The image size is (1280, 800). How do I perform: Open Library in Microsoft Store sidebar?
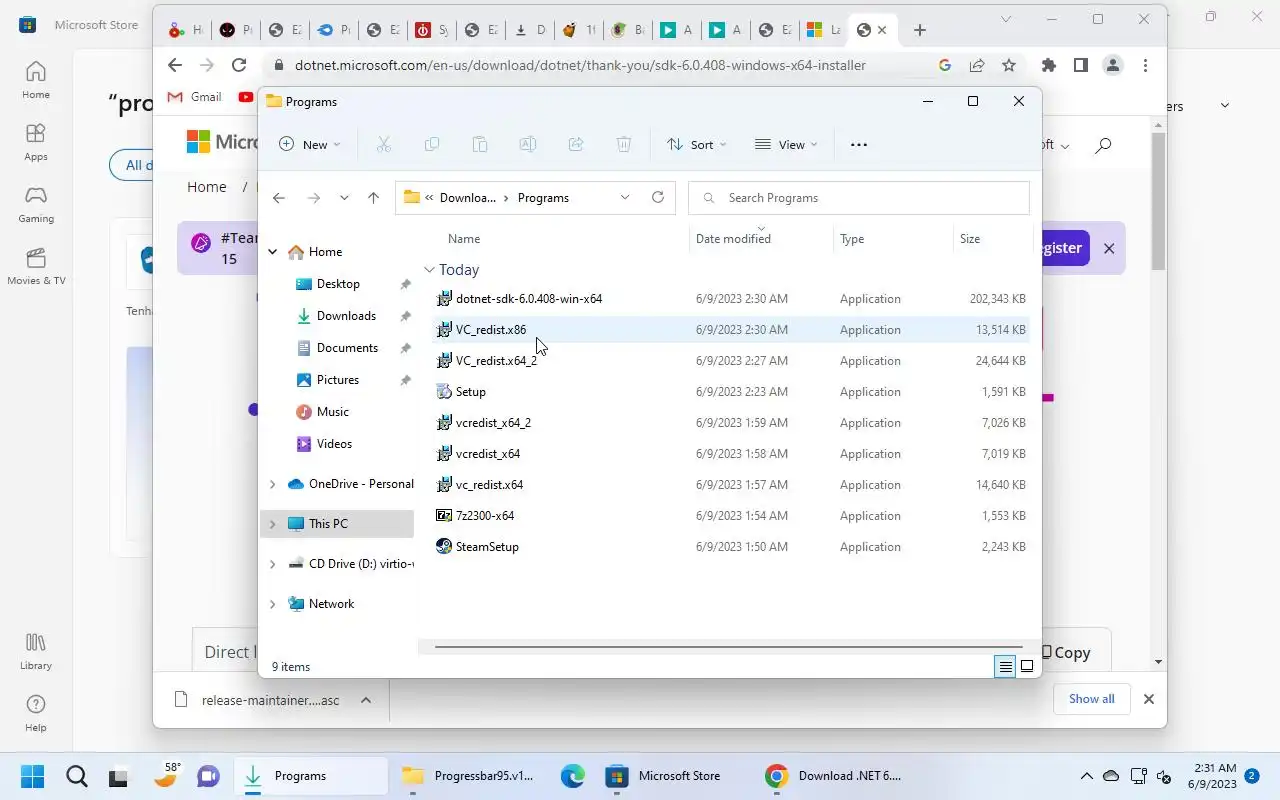click(x=36, y=651)
